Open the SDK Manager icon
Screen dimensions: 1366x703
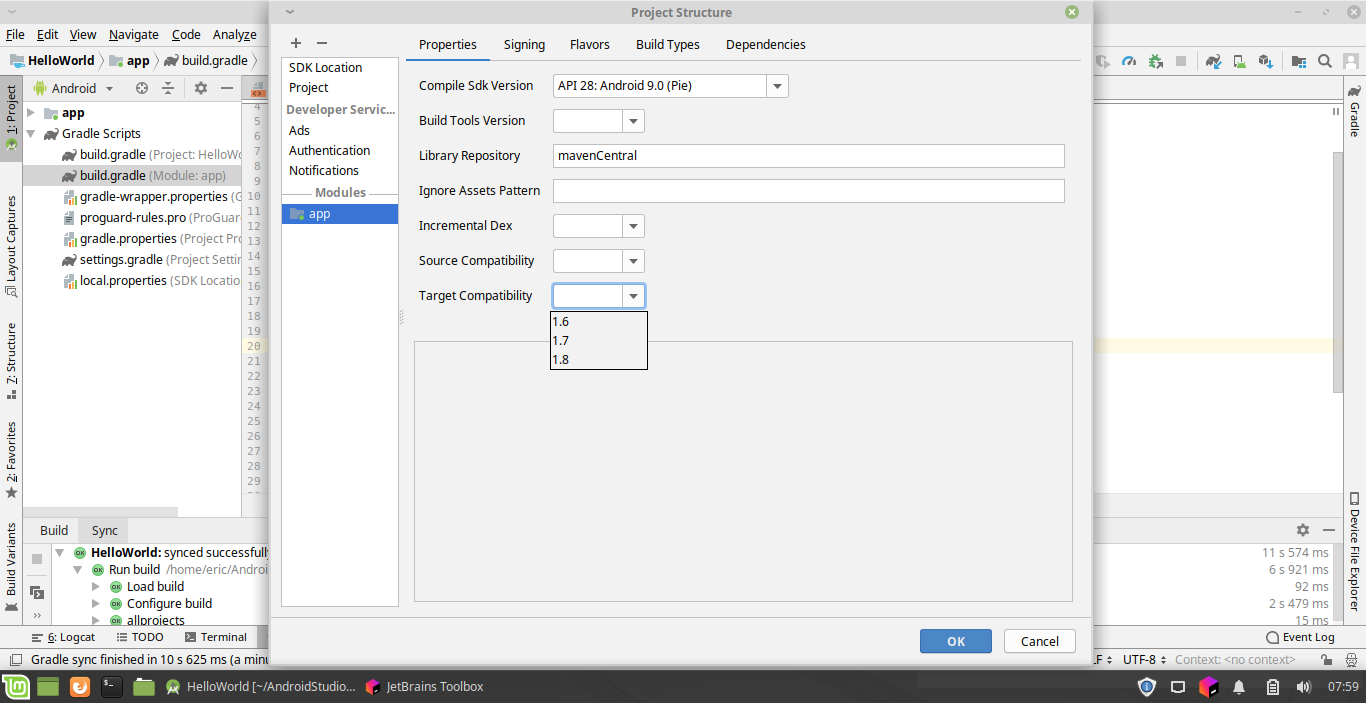pos(1266,61)
